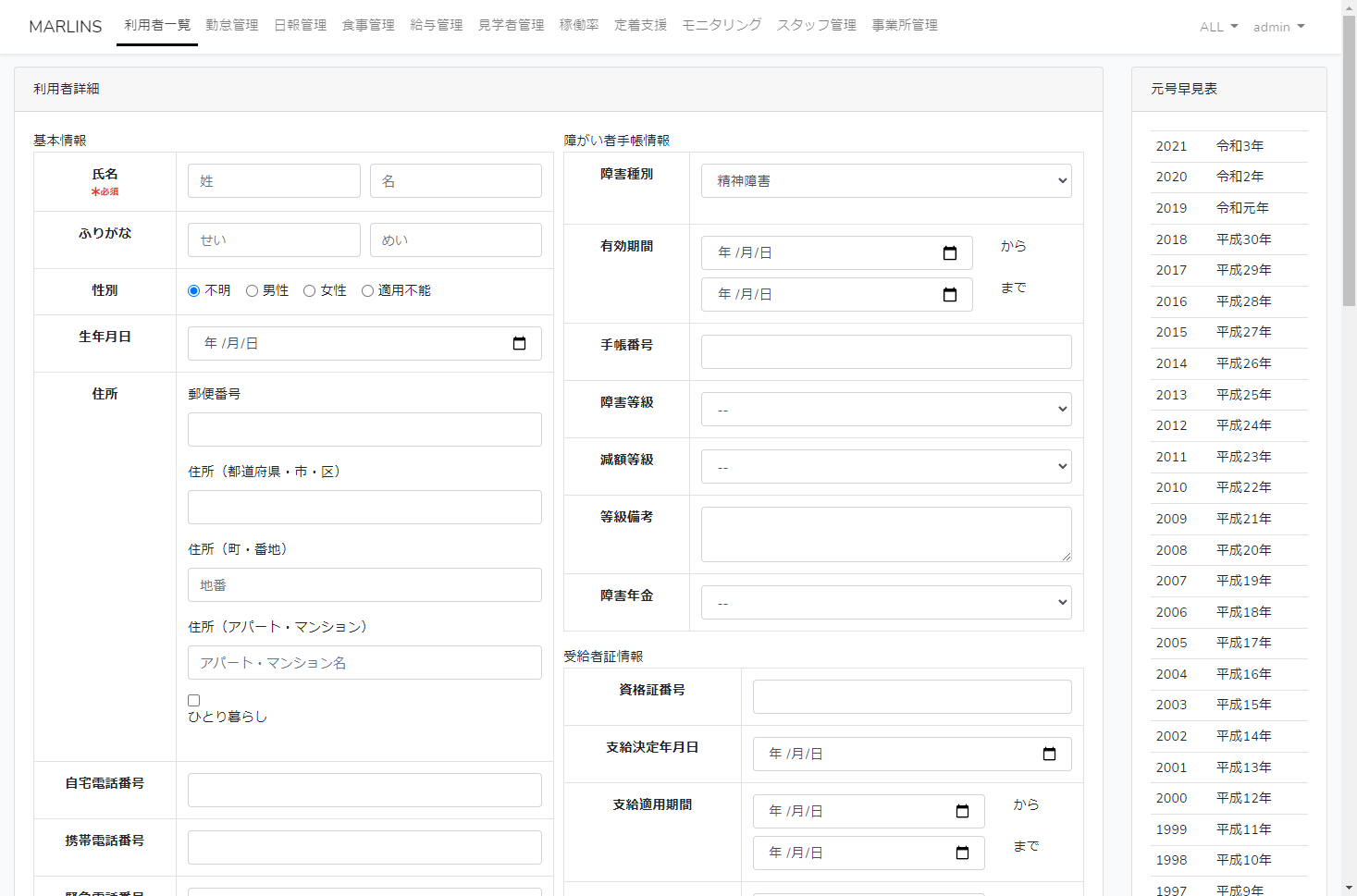
Task: Open calendar for 有効期間 end date
Action: 949,295
